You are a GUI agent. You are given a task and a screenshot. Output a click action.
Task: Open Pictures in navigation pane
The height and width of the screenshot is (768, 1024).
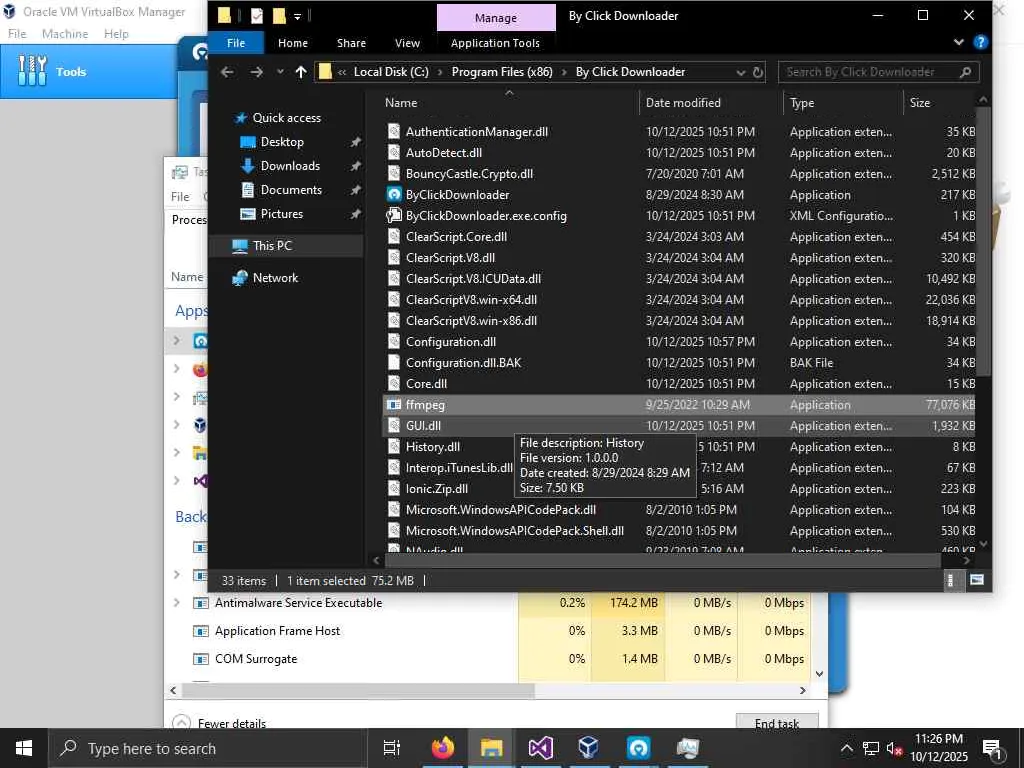click(281, 214)
